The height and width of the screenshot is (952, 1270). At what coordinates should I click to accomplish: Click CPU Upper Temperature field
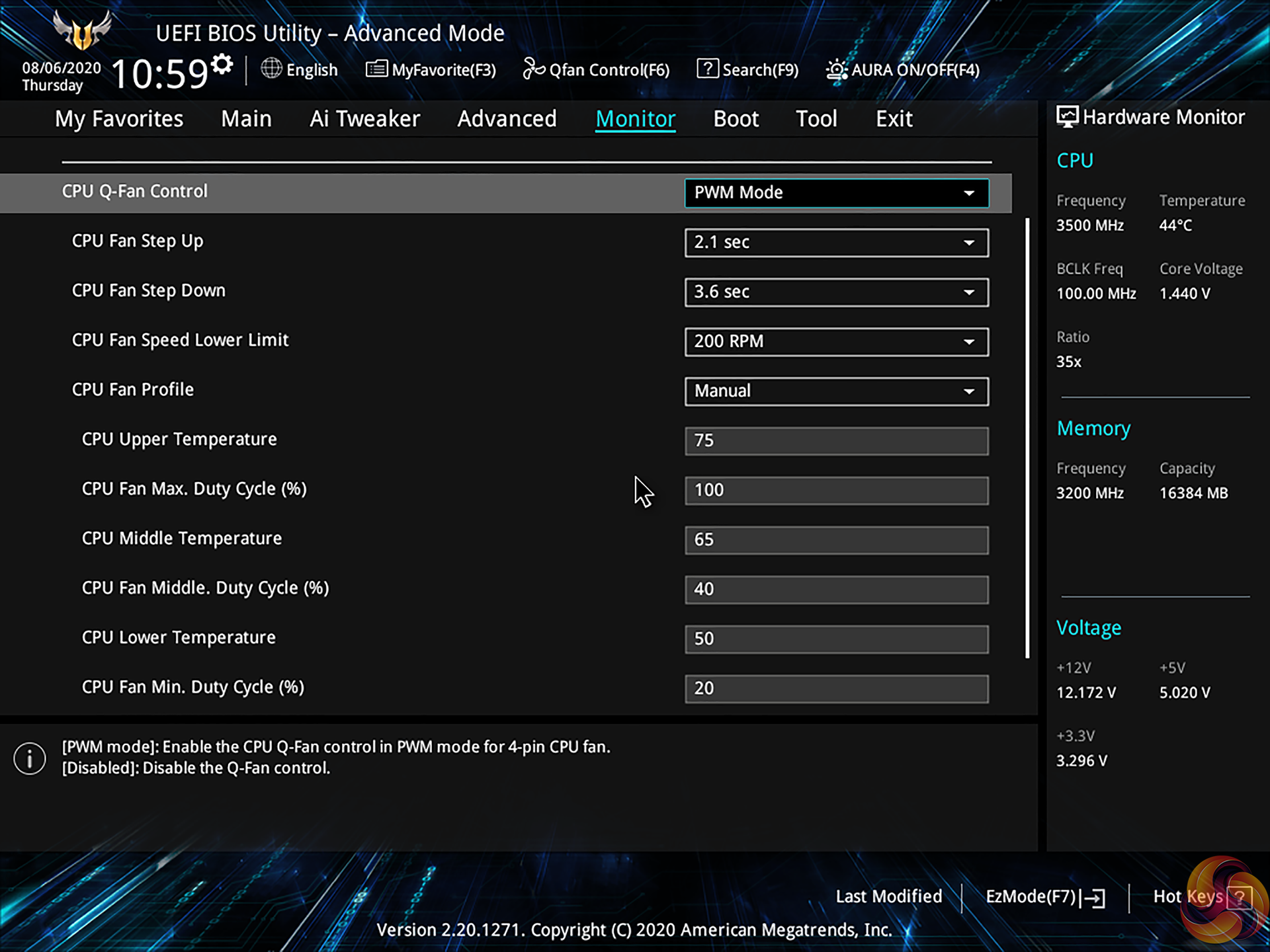[x=836, y=441]
